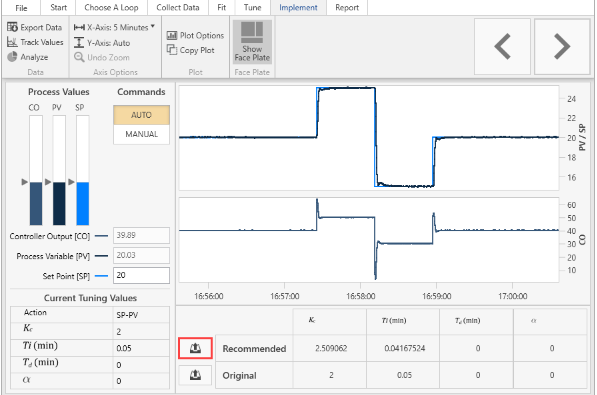Toggle Show Face Plate button

(252, 42)
